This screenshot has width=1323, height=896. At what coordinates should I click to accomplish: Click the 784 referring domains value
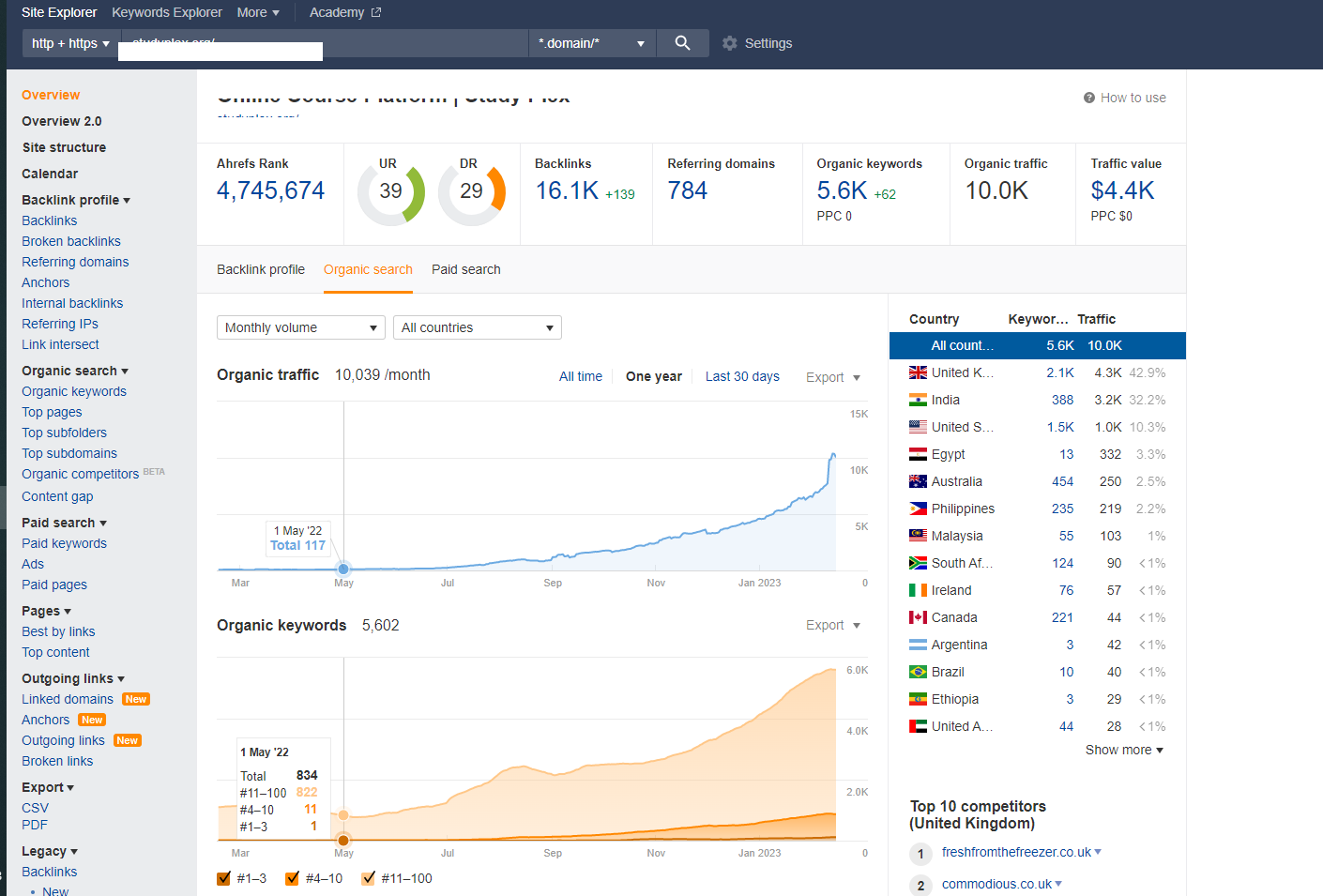[x=688, y=190]
